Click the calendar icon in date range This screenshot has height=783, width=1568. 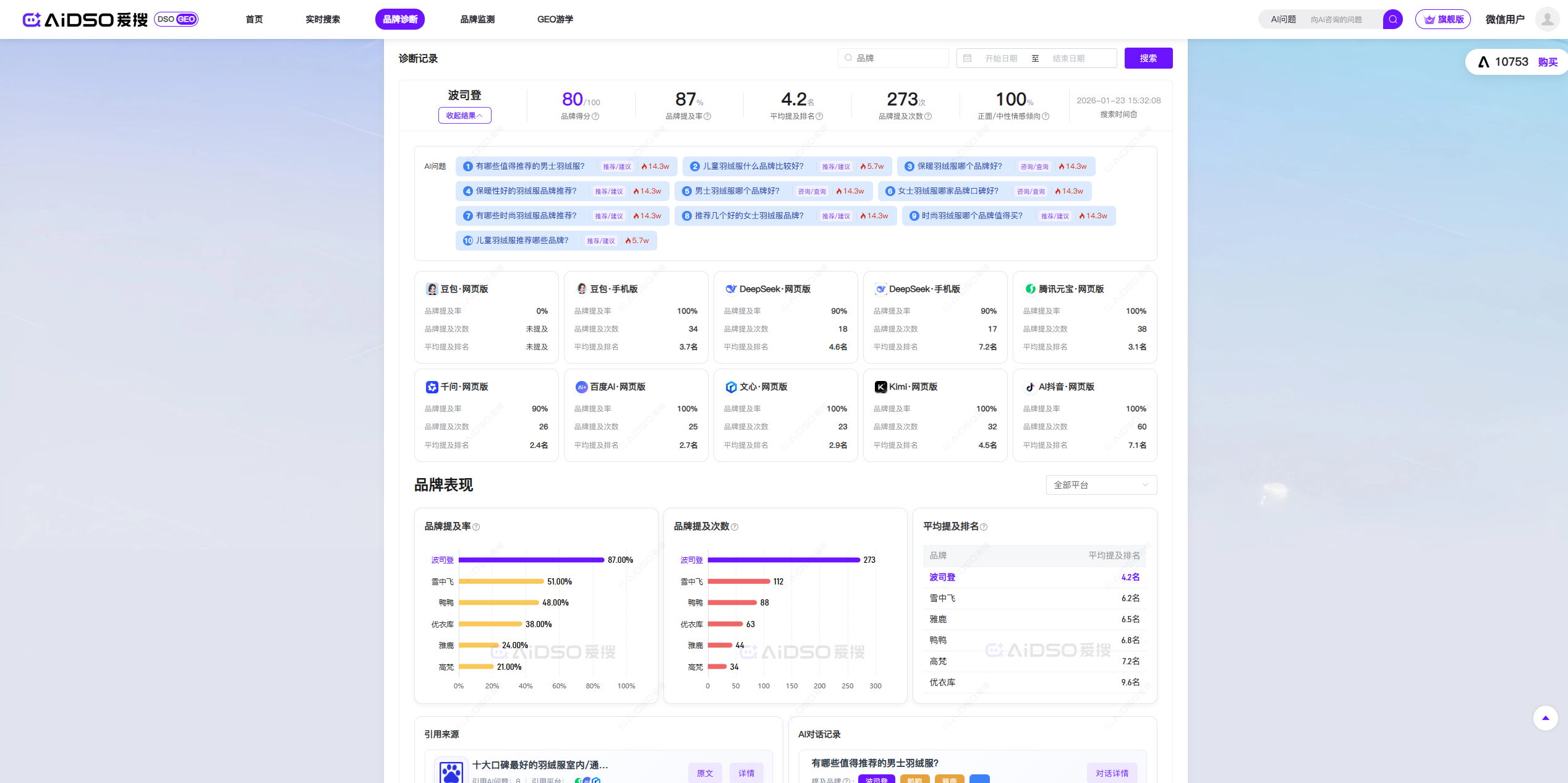pos(968,58)
